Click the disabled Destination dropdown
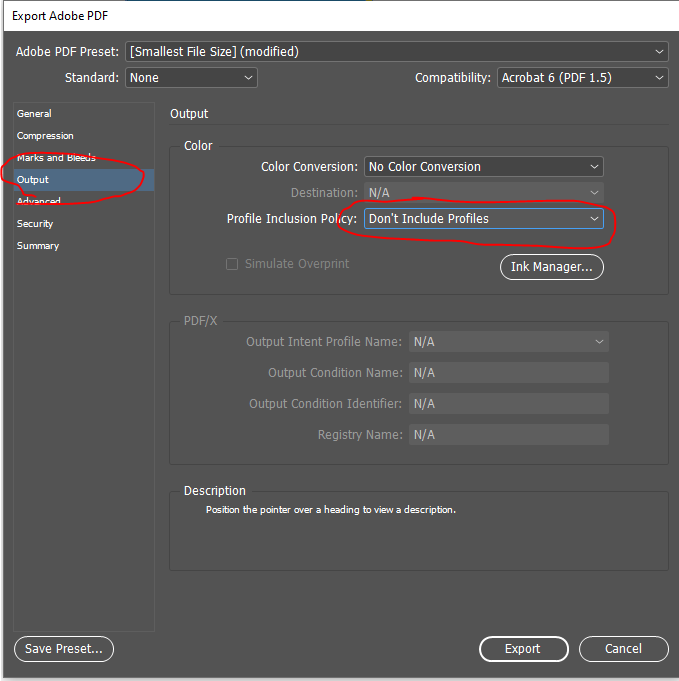Screen dimensions: 679x681 tap(484, 193)
